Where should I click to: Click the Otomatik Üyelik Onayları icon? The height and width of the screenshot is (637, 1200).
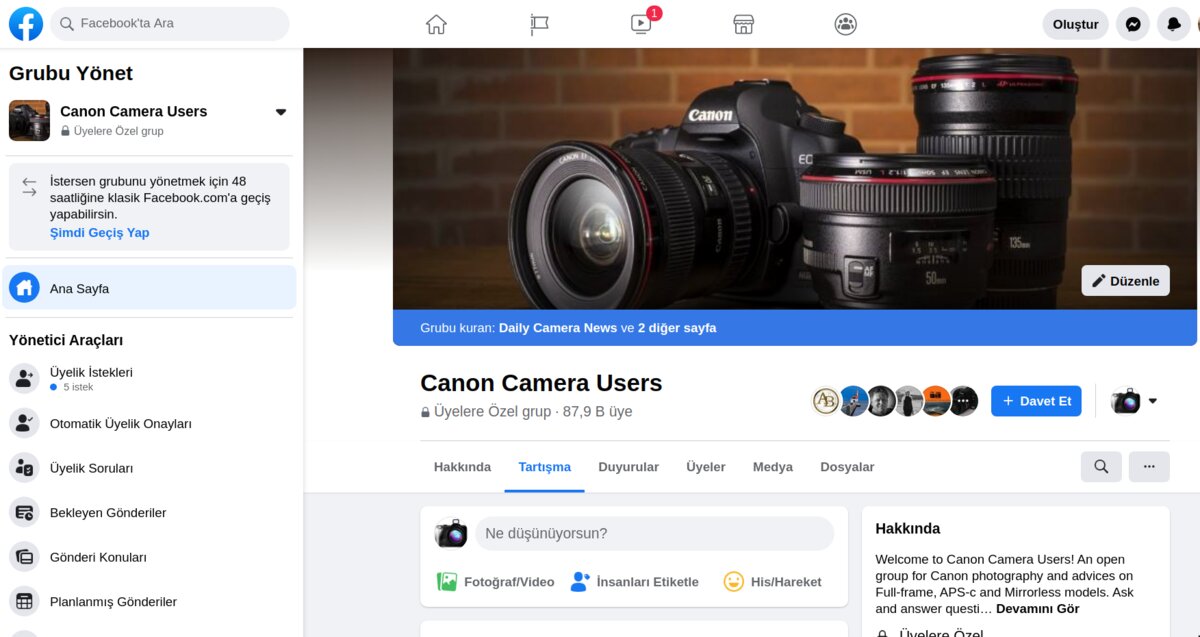click(24, 423)
